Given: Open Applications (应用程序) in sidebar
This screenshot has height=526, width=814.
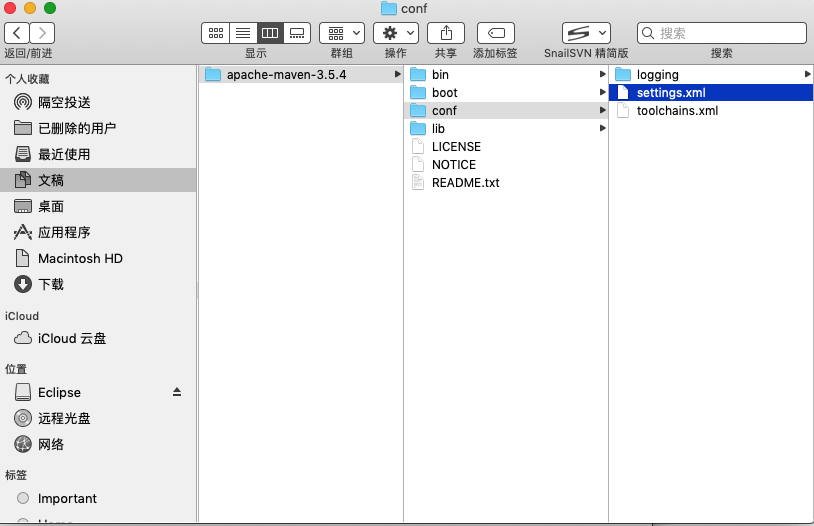Looking at the screenshot, I should click(x=99, y=232).
